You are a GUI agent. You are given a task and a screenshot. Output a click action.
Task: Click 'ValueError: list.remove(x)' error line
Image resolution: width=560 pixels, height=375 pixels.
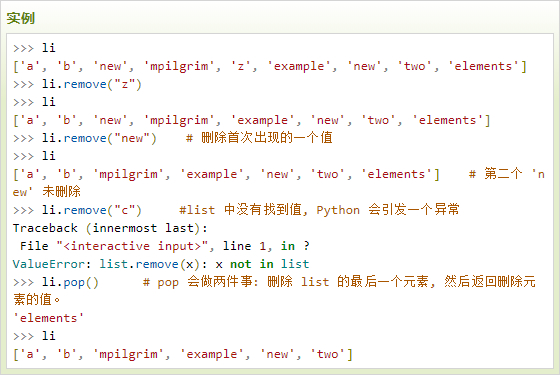click(x=161, y=264)
